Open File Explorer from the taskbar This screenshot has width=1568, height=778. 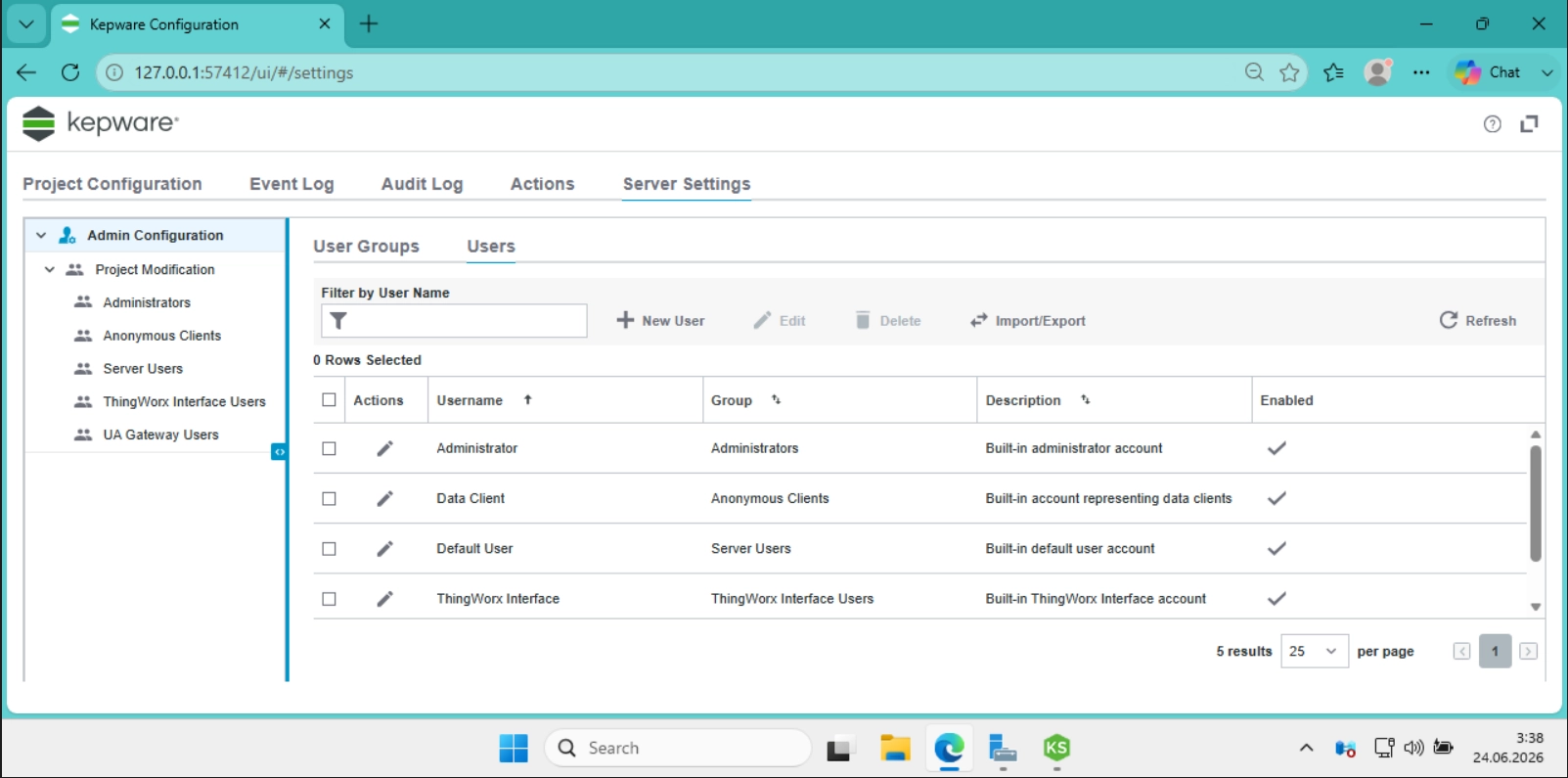895,749
